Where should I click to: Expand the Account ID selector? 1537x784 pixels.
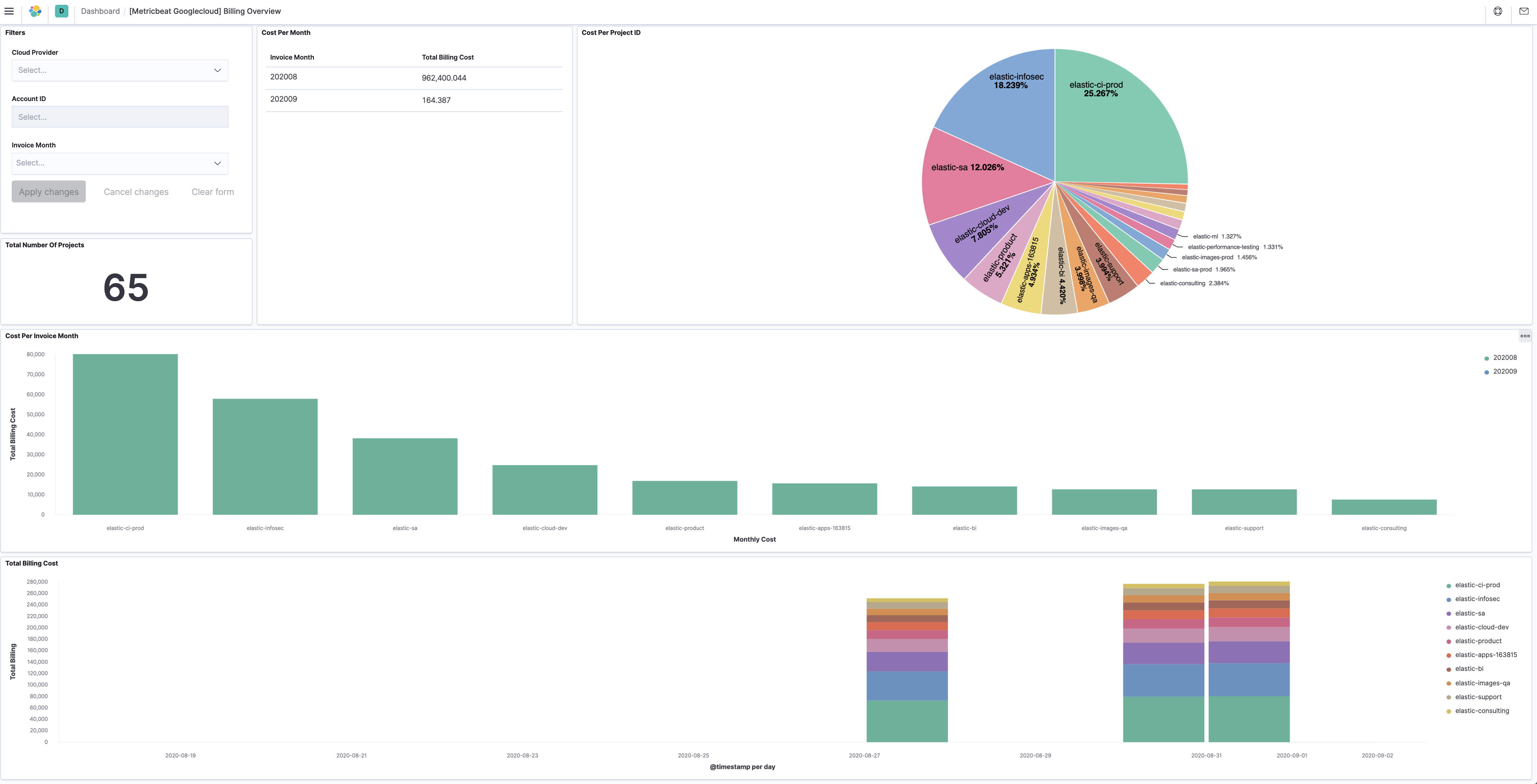(119, 116)
